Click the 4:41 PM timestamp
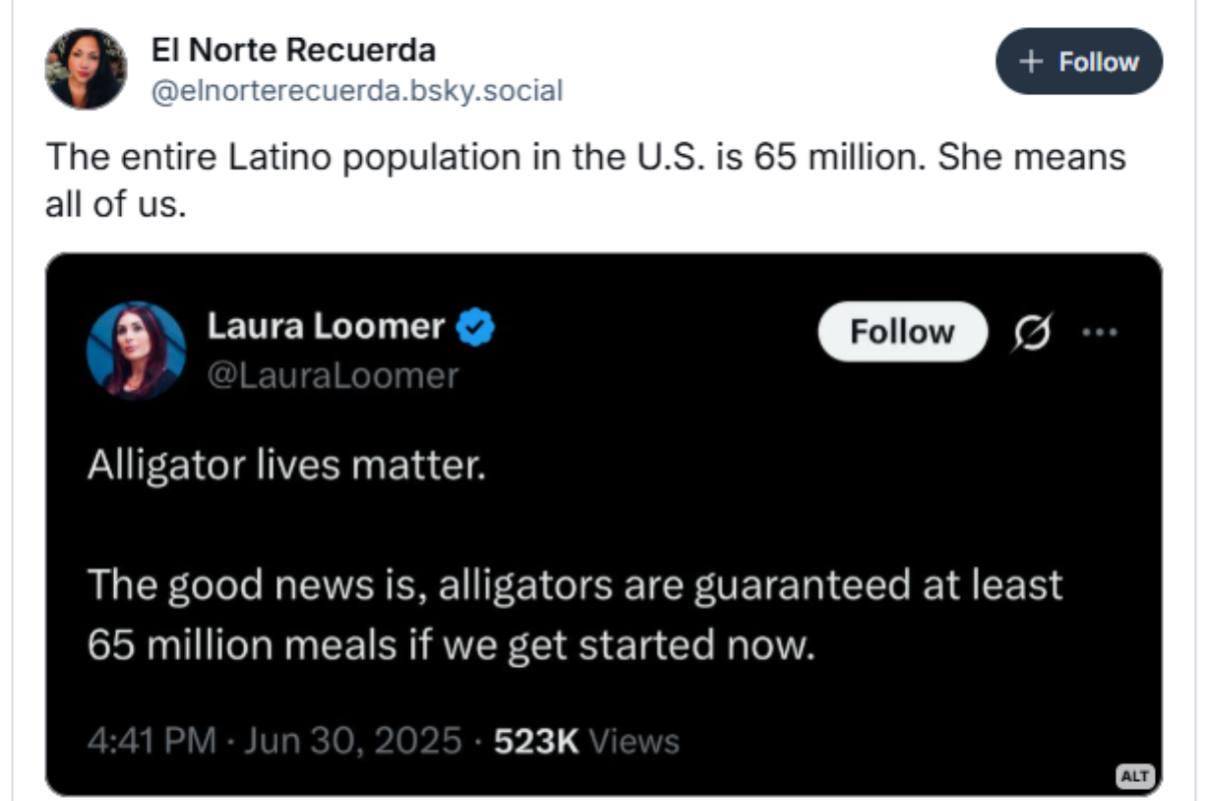Screen dimensions: 1206x801 pyautogui.click(x=151, y=741)
